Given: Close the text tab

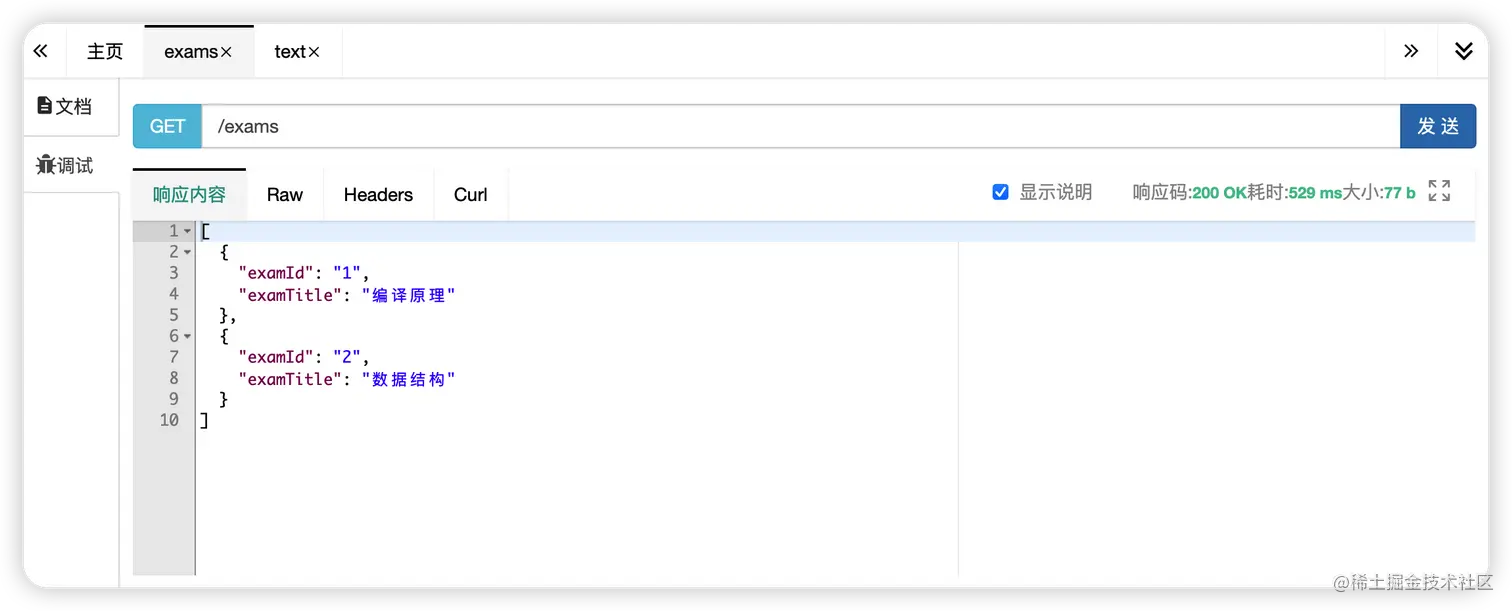Looking at the screenshot, I should [314, 52].
